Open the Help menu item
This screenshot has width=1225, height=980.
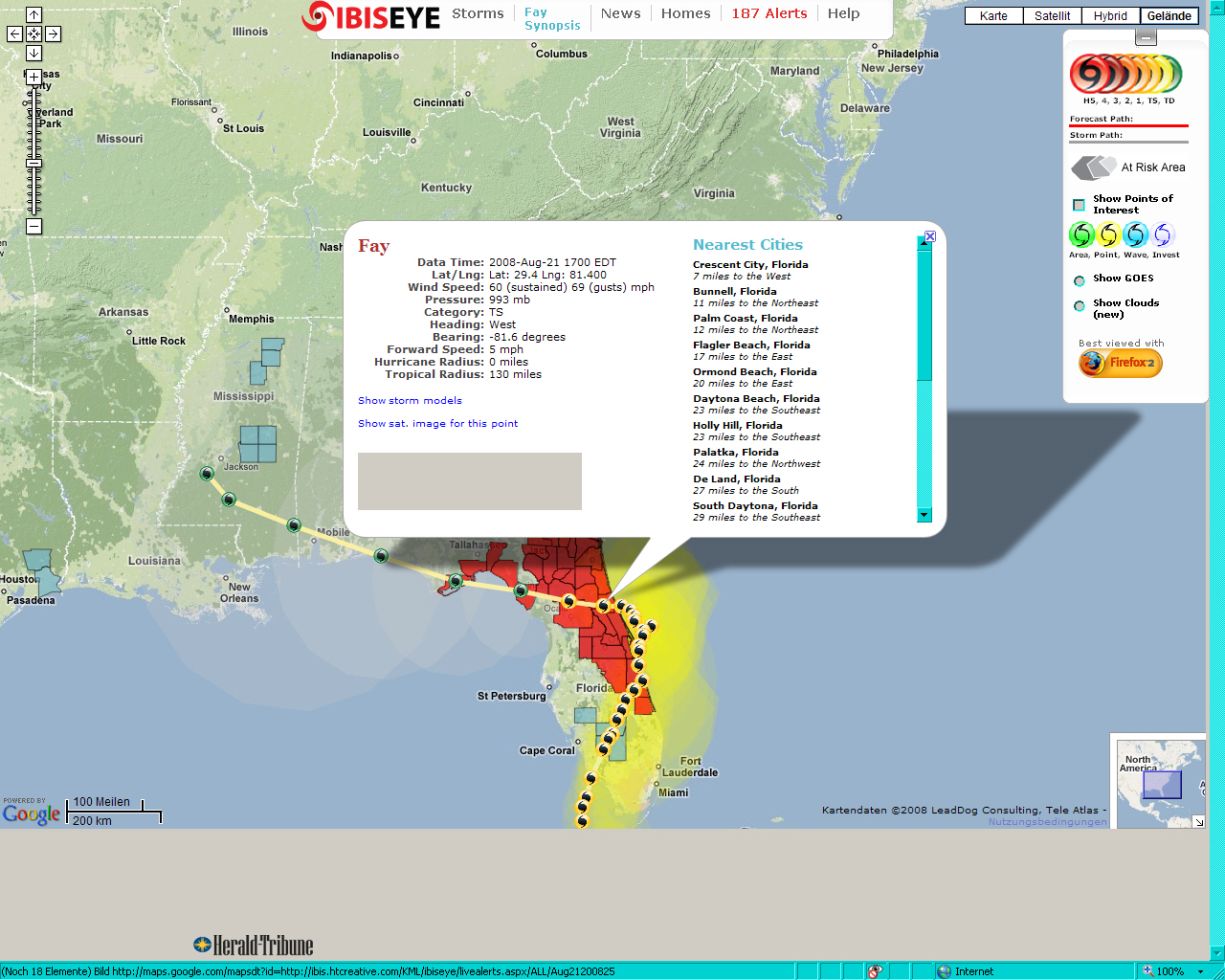point(843,14)
